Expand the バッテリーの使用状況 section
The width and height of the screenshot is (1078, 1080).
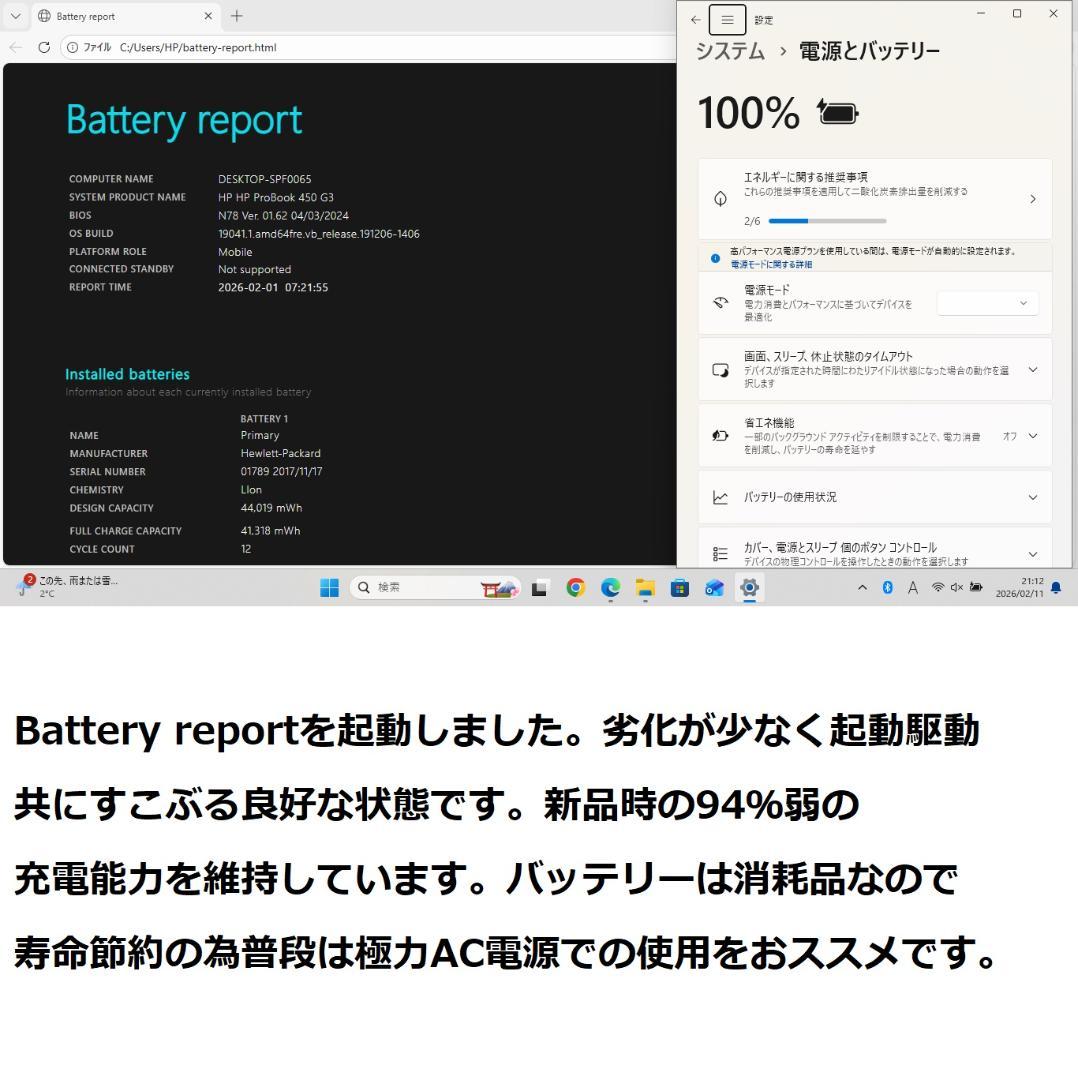pos(1032,497)
